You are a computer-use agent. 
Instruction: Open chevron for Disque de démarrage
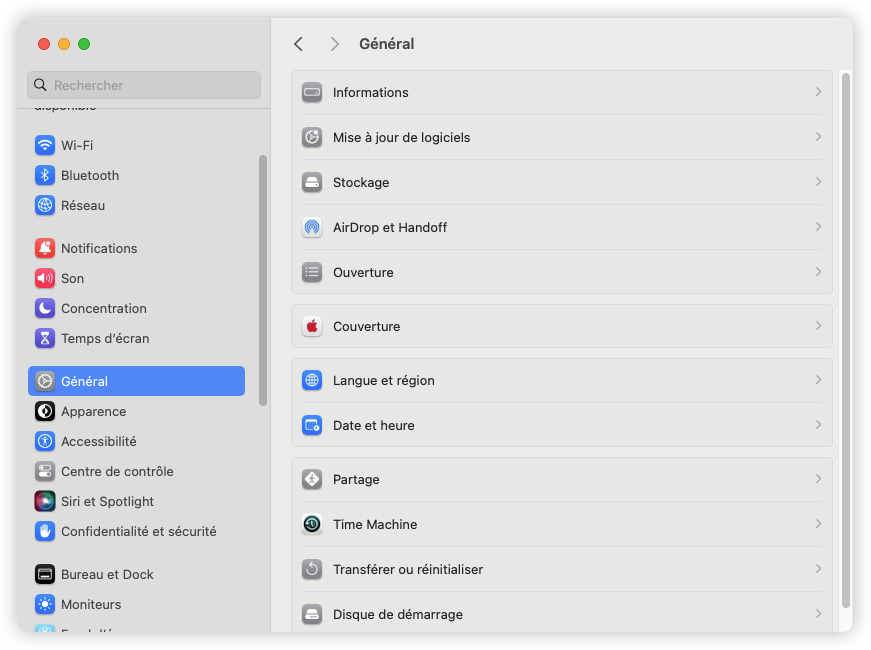(818, 614)
